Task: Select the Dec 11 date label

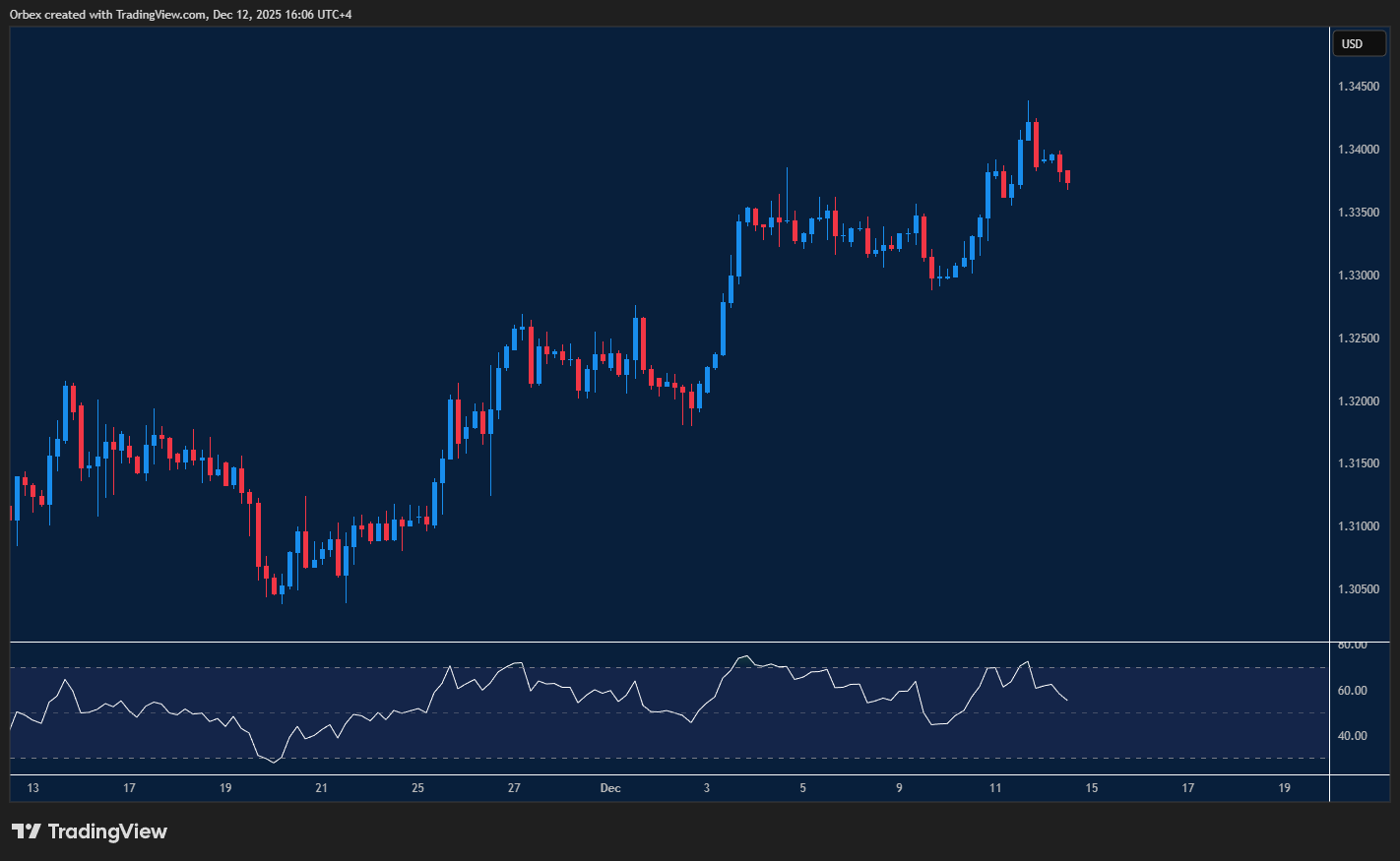Action: click(x=994, y=787)
